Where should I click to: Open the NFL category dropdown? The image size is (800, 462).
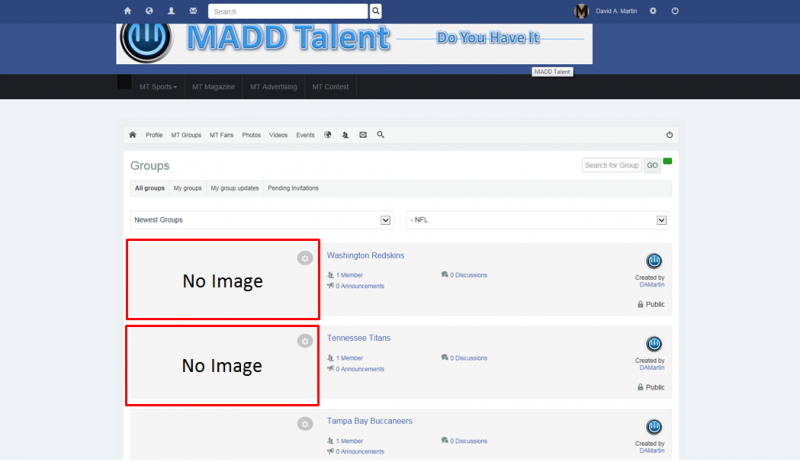[x=538, y=220]
